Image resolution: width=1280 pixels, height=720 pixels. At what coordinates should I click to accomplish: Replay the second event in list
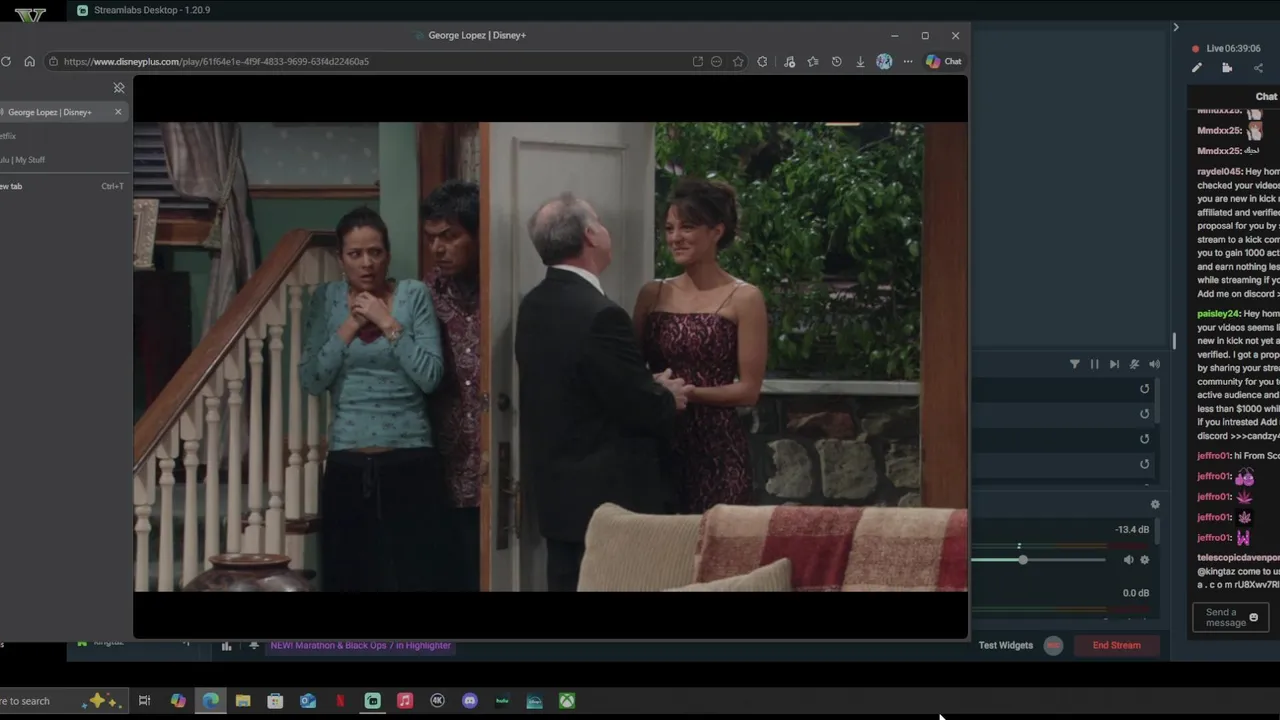(x=1145, y=414)
